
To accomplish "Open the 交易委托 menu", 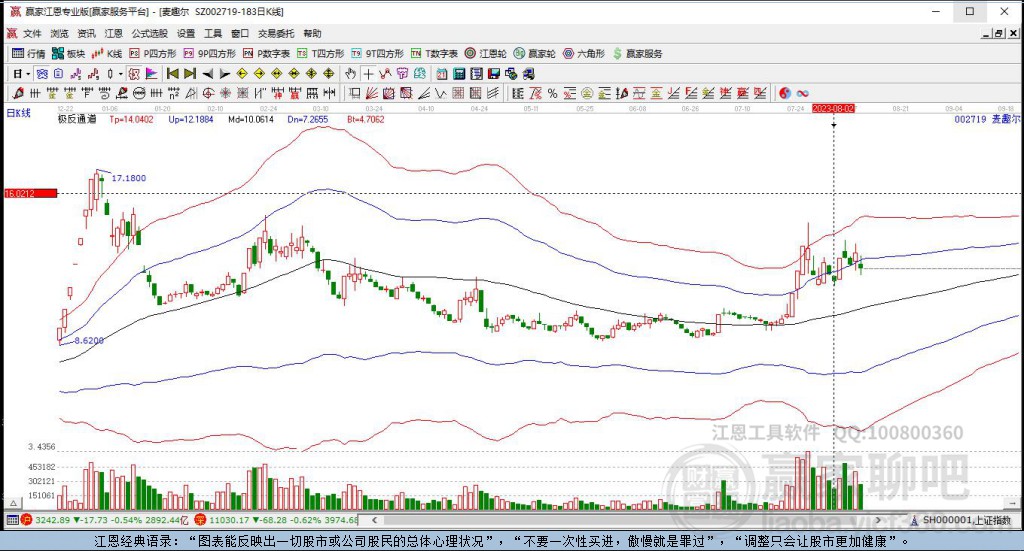I will pyautogui.click(x=276, y=33).
